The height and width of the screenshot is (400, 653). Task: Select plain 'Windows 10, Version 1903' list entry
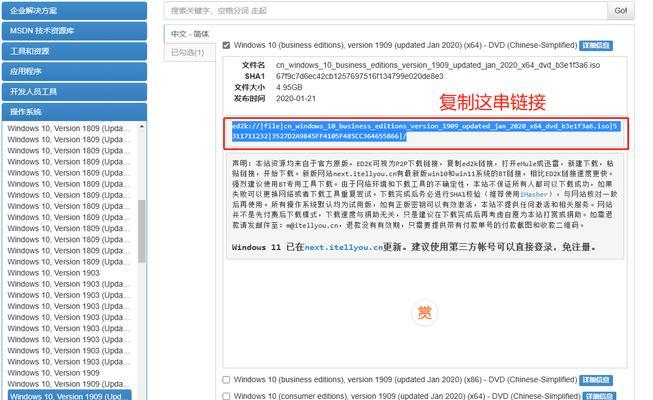coord(53,273)
